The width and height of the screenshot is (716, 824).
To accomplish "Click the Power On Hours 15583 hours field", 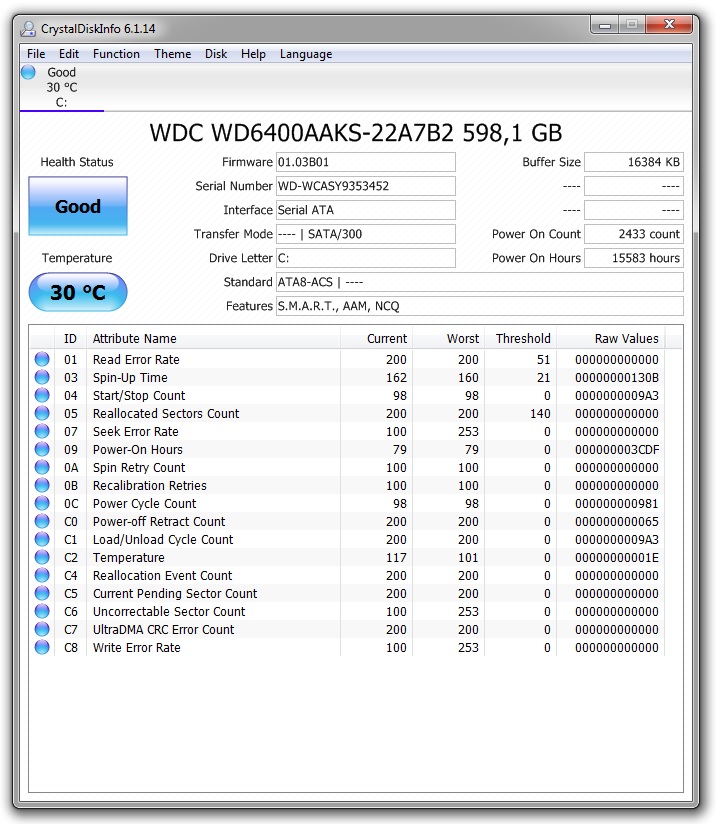I will tap(633, 258).
